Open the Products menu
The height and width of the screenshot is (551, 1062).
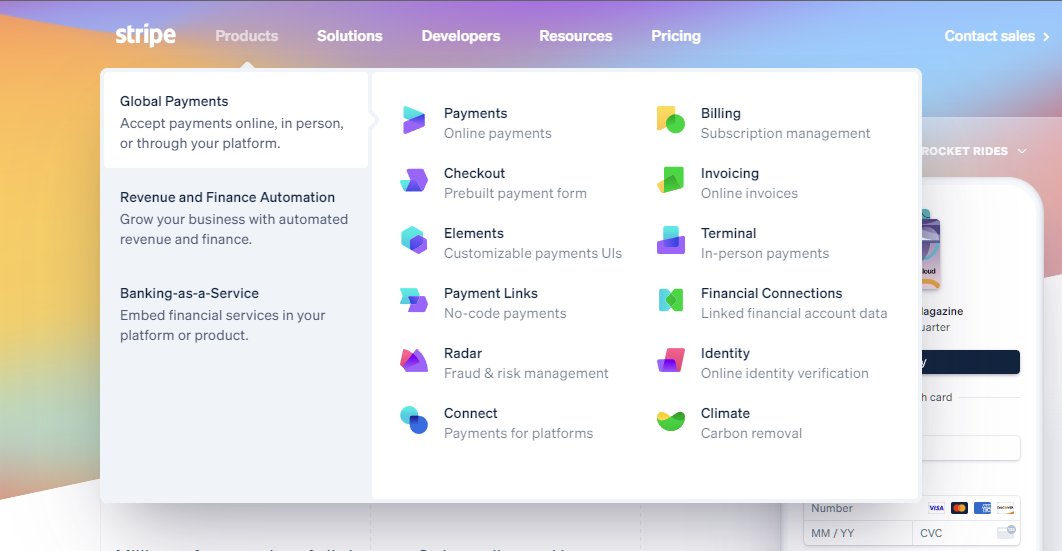[247, 36]
